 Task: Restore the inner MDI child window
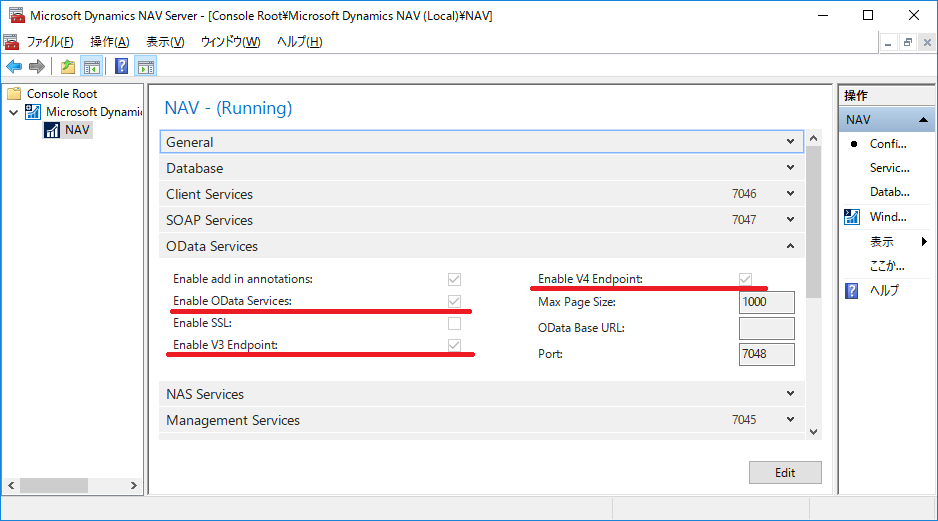907,42
